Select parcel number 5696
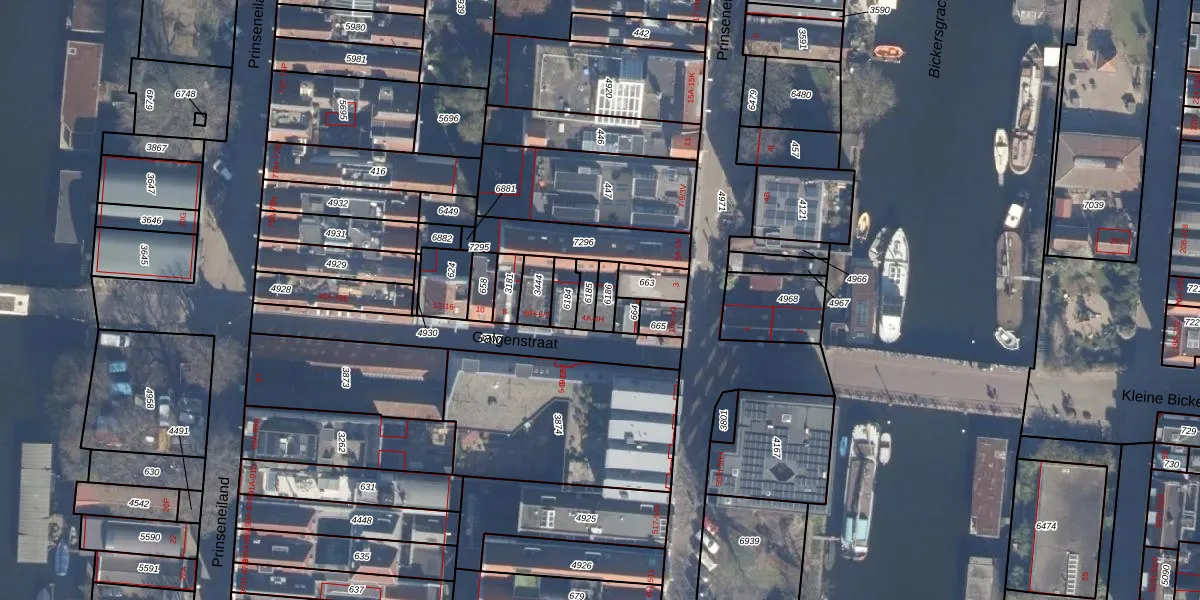The image size is (1200, 600). (449, 118)
